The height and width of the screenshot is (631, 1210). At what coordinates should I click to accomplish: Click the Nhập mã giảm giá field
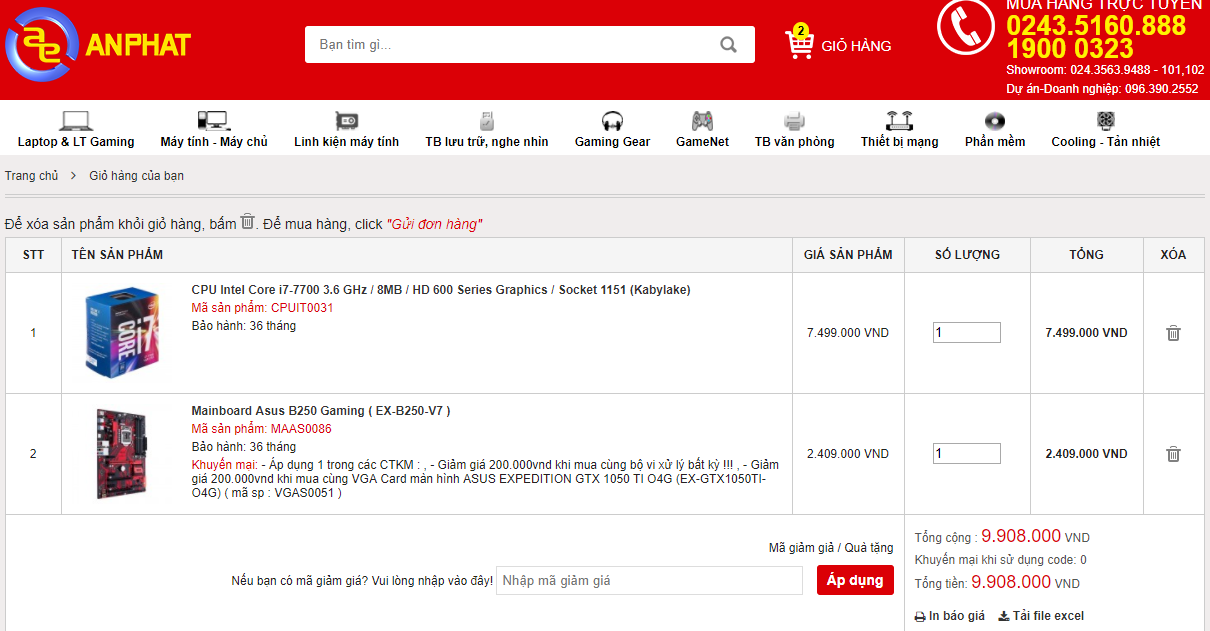[x=650, y=581]
